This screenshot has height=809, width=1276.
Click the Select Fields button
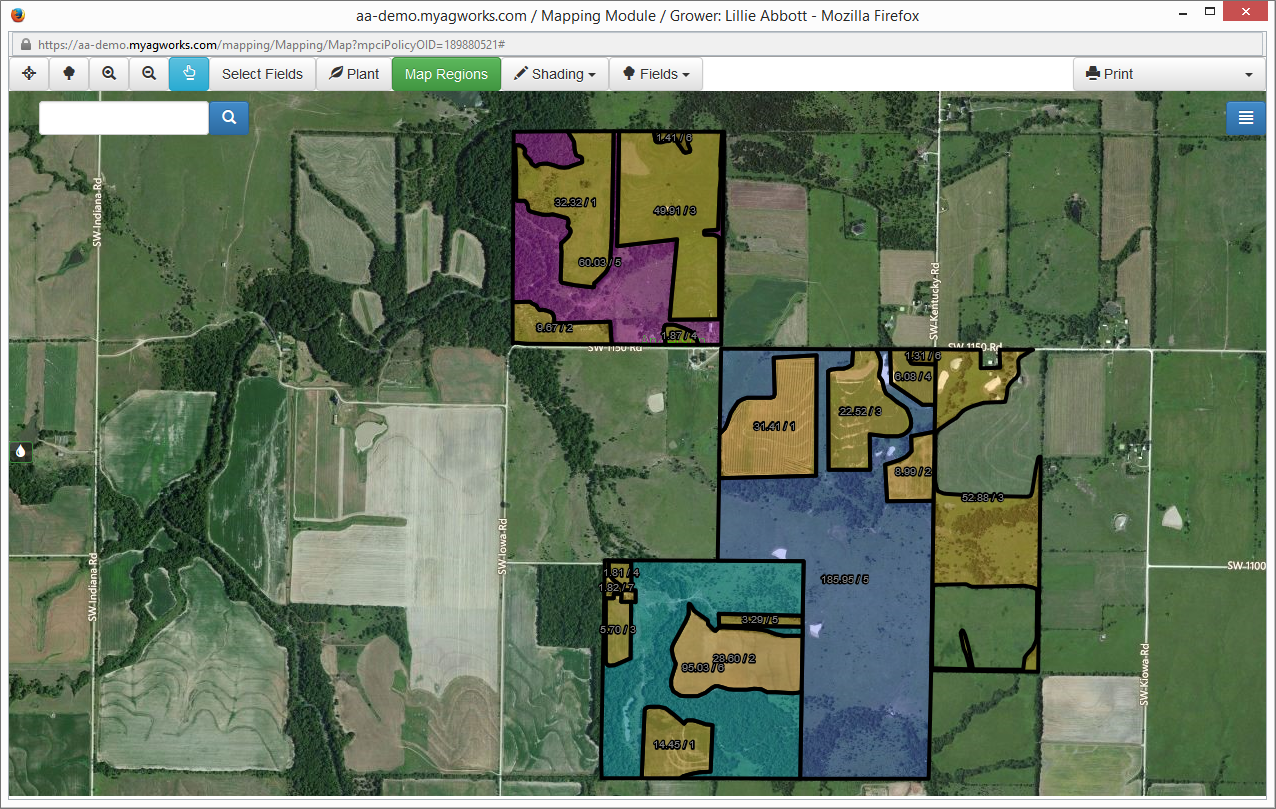point(262,73)
